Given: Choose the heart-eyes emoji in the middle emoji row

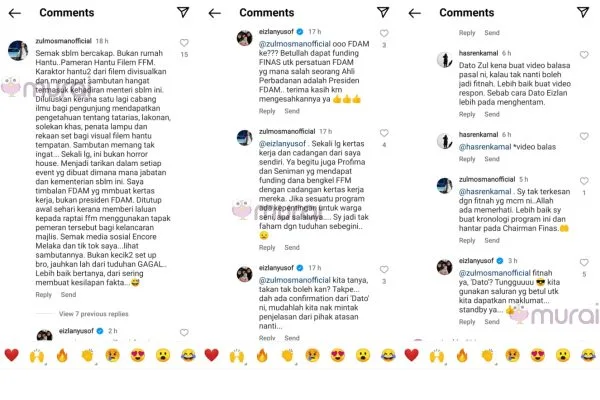Looking at the screenshot, I should click(336, 355).
